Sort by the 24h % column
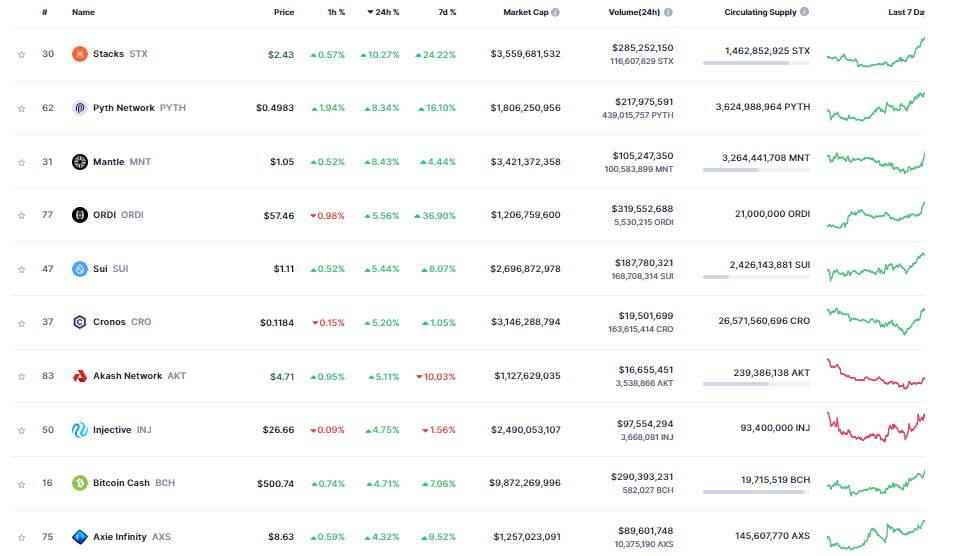 click(384, 12)
